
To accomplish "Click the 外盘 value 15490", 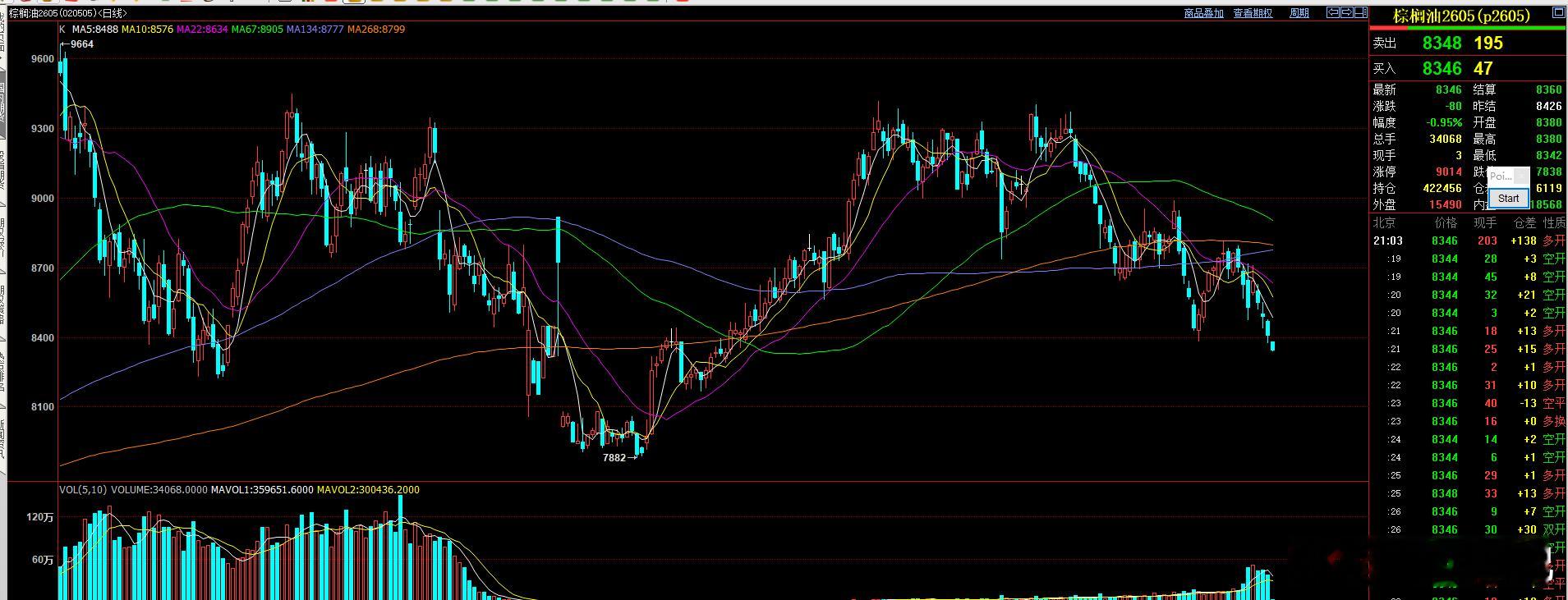I will click(x=1446, y=204).
